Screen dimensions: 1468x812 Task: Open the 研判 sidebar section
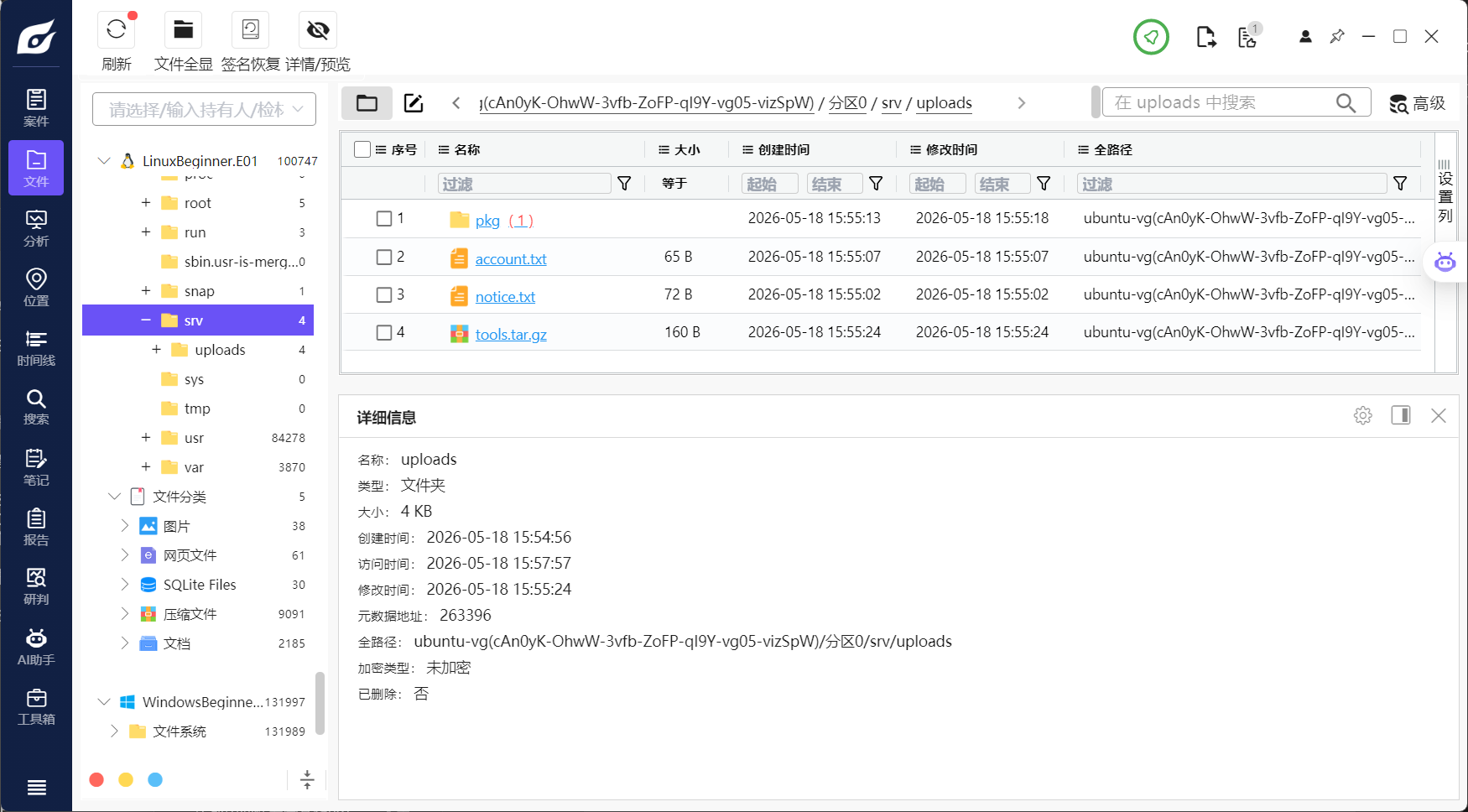36,586
